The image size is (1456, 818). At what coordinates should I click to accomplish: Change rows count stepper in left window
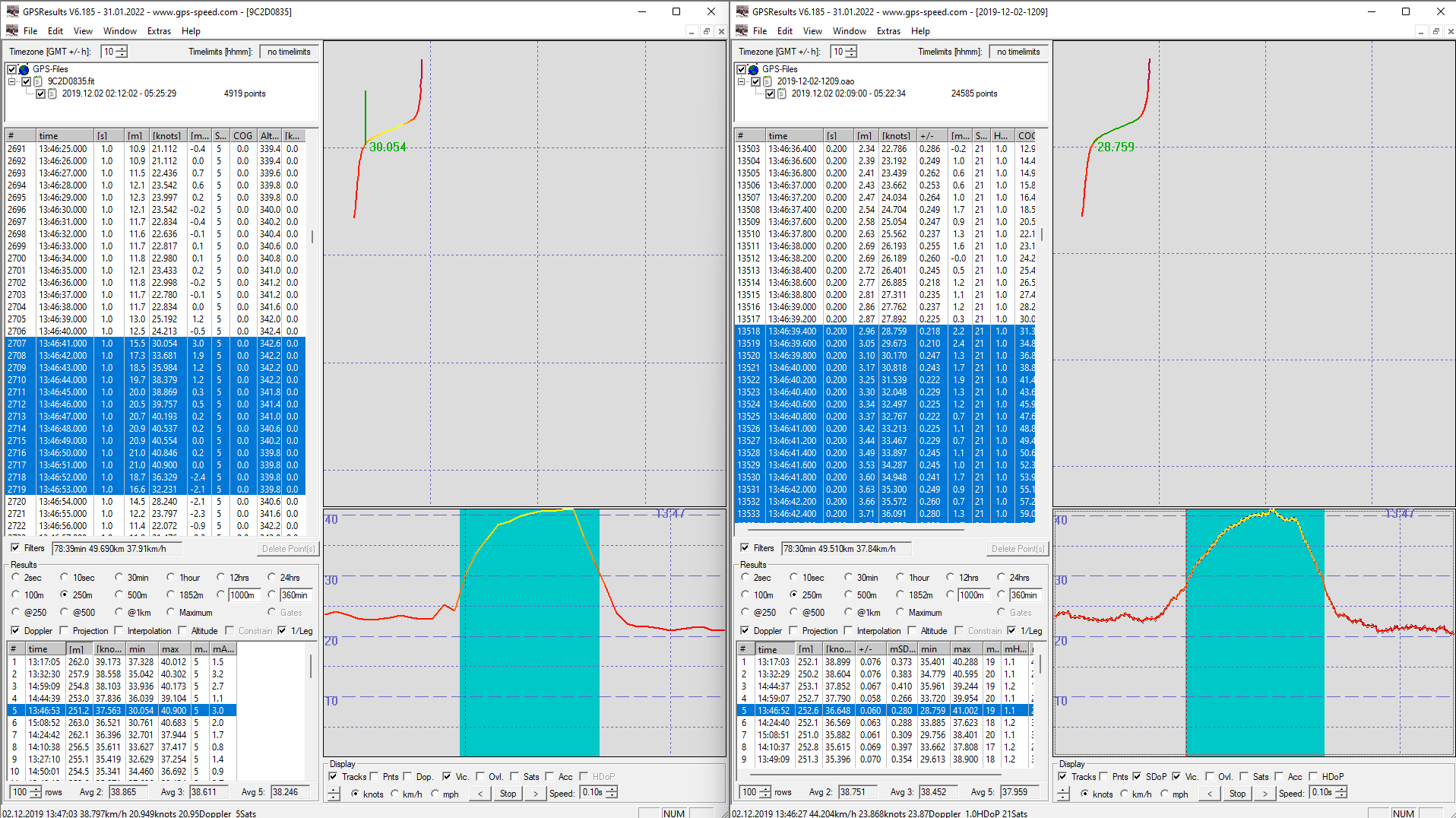click(x=35, y=792)
